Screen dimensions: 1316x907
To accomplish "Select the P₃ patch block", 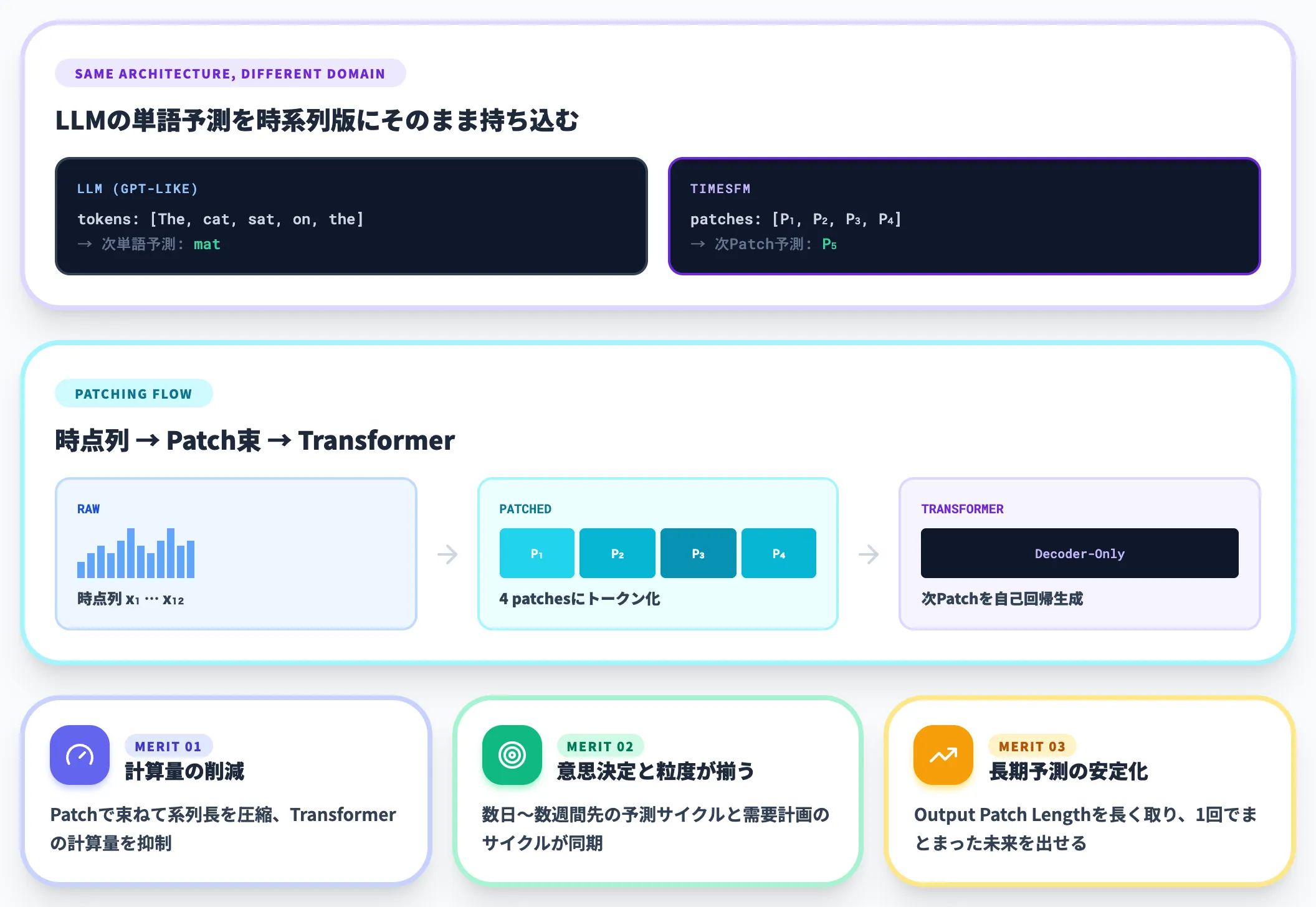I will pyautogui.click(x=699, y=553).
